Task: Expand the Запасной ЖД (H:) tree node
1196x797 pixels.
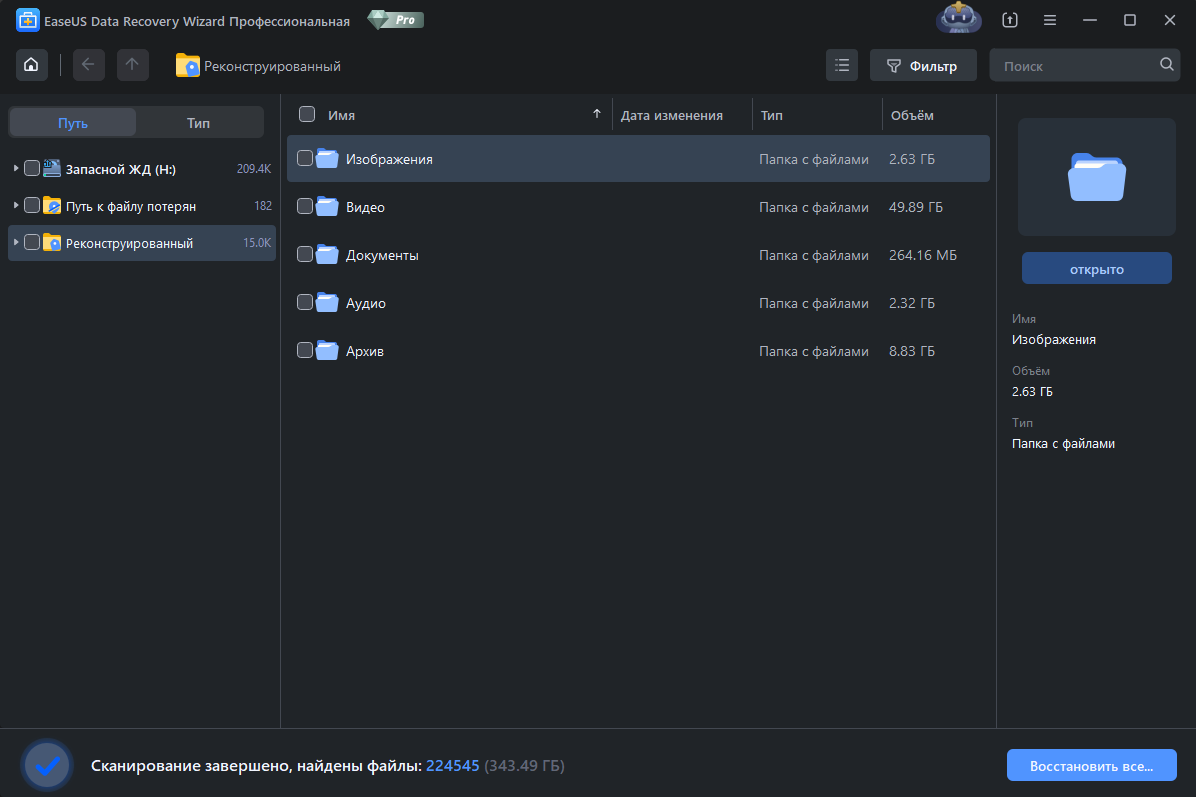Action: 15,168
